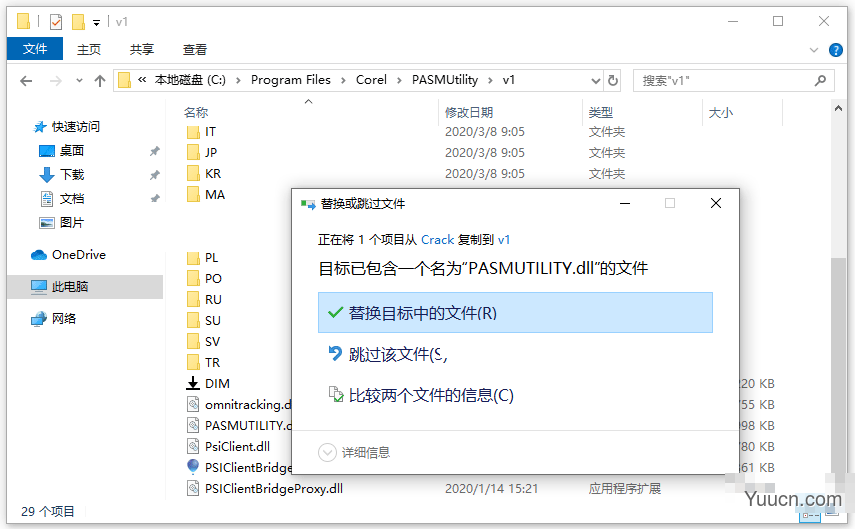Go up one folder level arrow
Screen dimensions: 855x529
pyautogui.click(x=100, y=81)
